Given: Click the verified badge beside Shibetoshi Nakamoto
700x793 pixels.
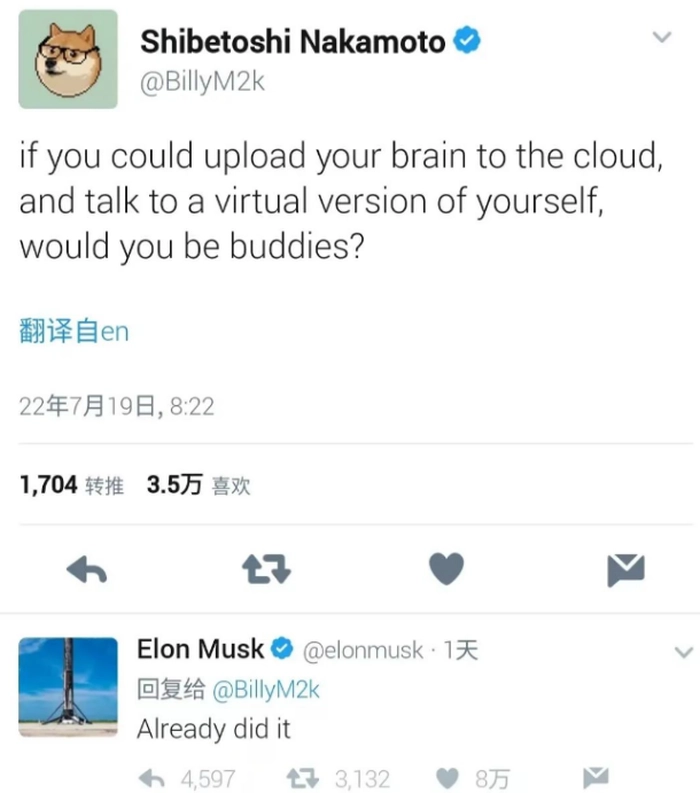Looking at the screenshot, I should point(466,40).
